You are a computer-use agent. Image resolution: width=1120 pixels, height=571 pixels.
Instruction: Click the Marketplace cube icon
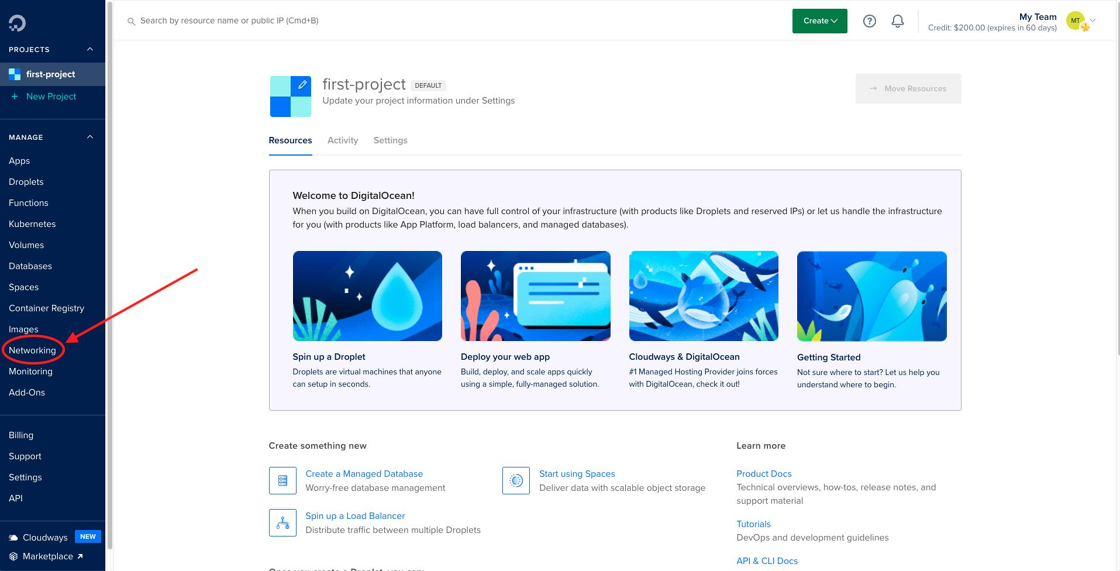[14, 556]
